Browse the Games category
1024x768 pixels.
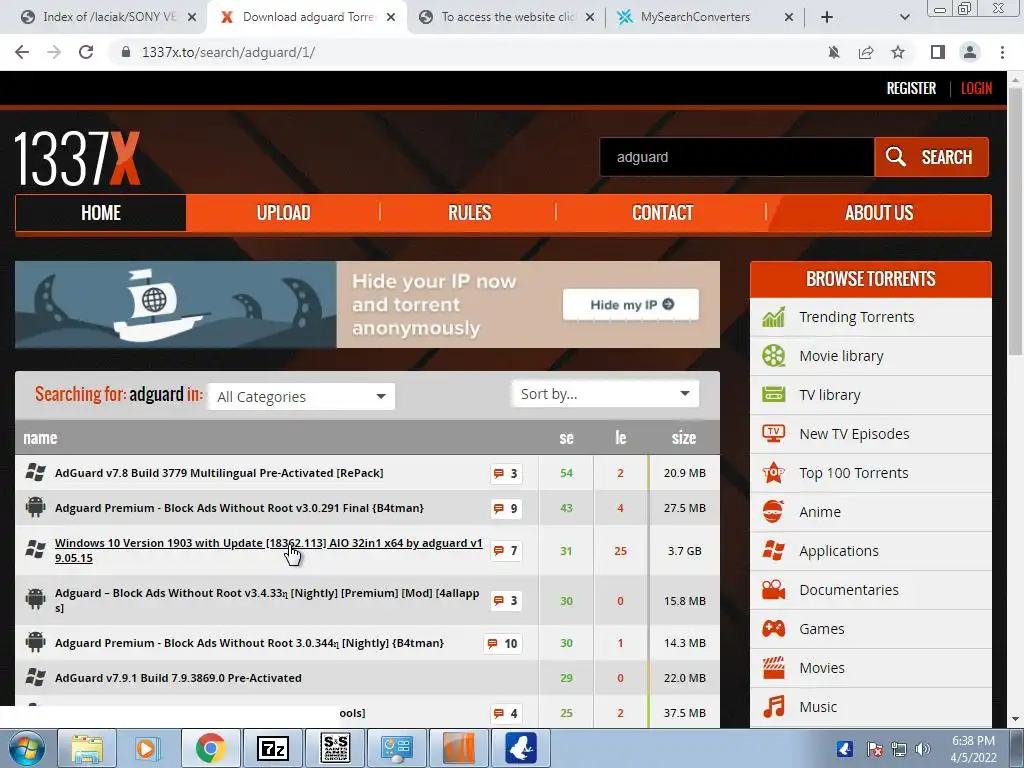click(822, 629)
